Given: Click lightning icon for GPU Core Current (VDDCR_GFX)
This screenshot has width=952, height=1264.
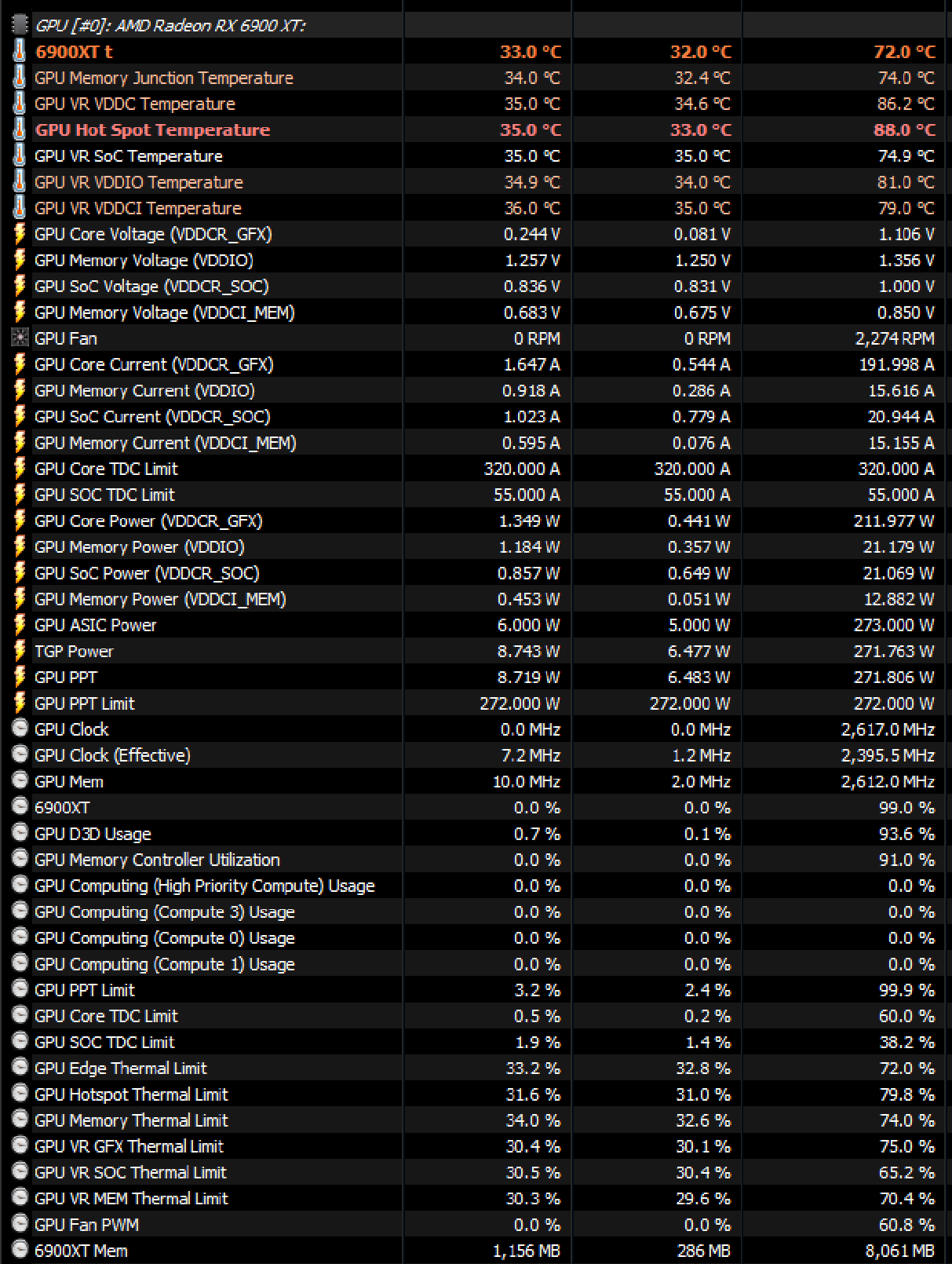Looking at the screenshot, I should click(20, 363).
